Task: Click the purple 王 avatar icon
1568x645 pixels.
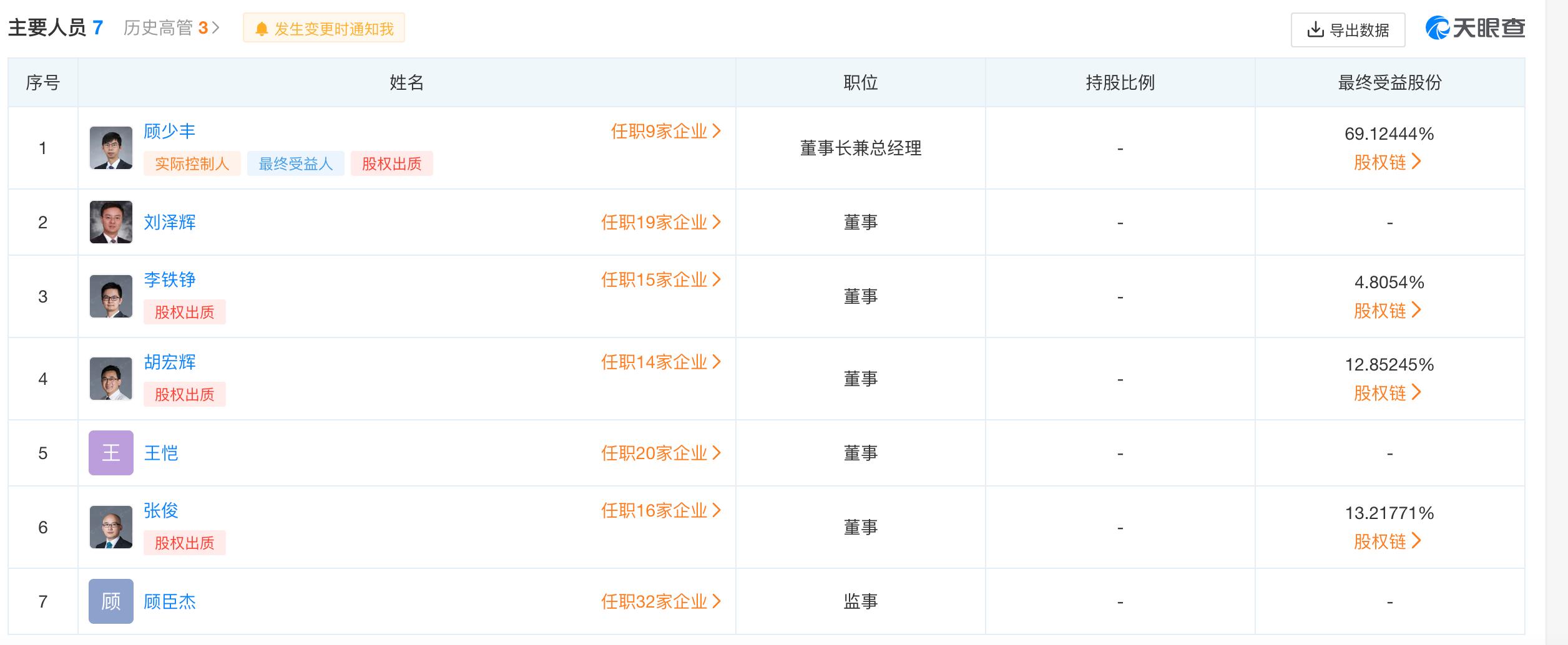Action: coord(111,453)
